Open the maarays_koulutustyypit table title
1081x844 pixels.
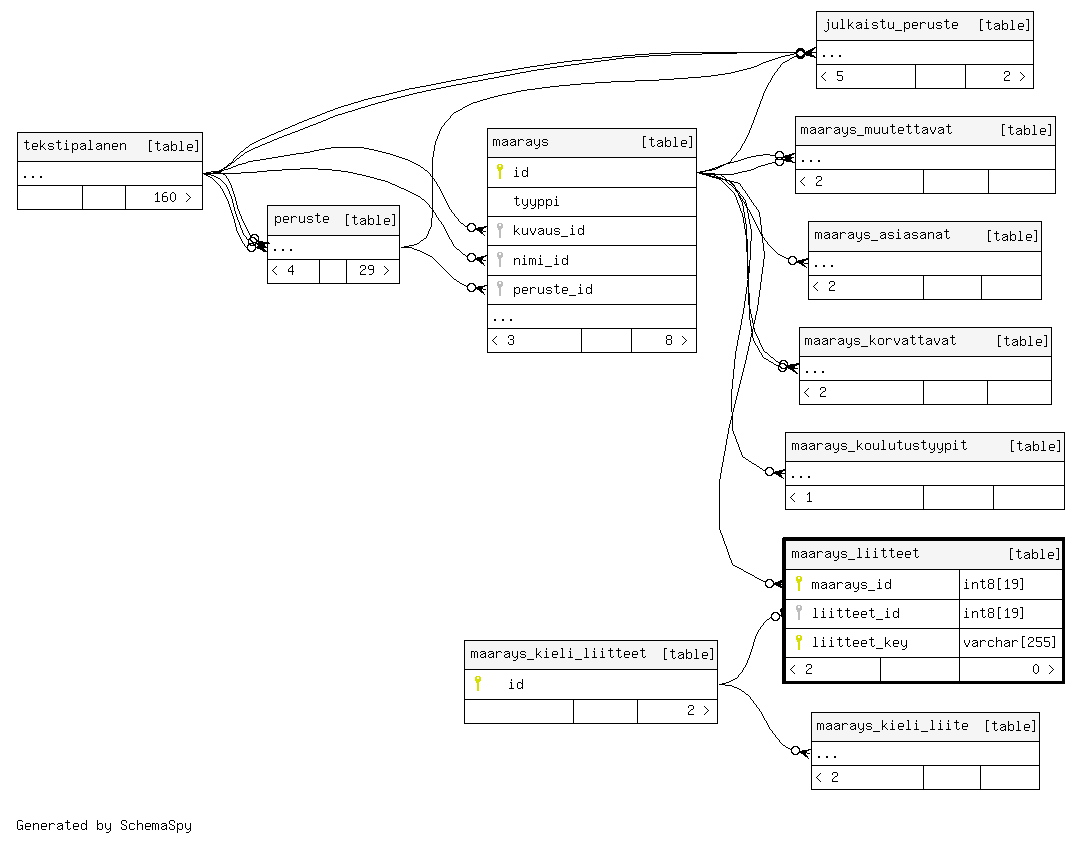click(x=879, y=445)
